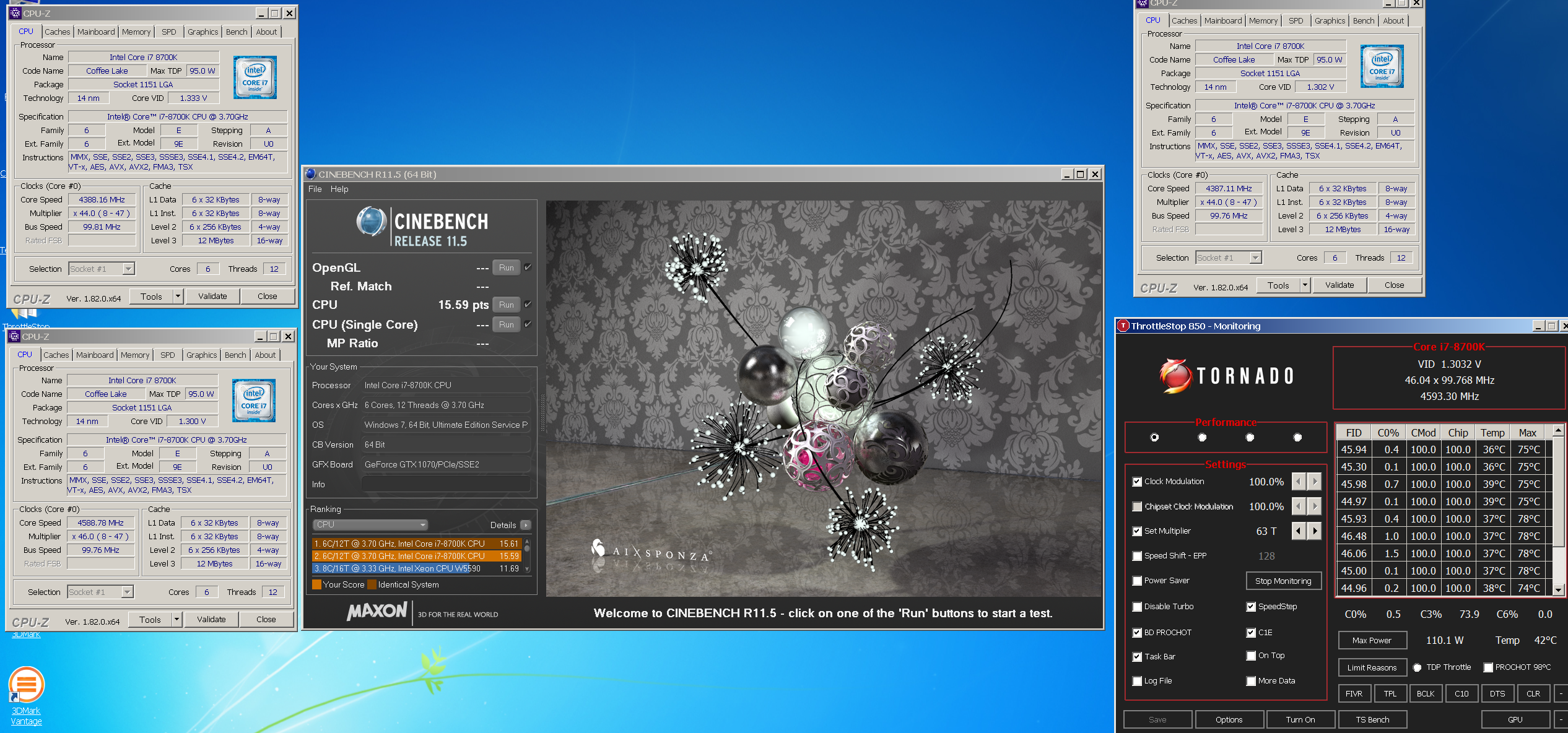Click the ThrottleStop title bar icon
Image resolution: width=1568 pixels, height=733 pixels.
1123,326
